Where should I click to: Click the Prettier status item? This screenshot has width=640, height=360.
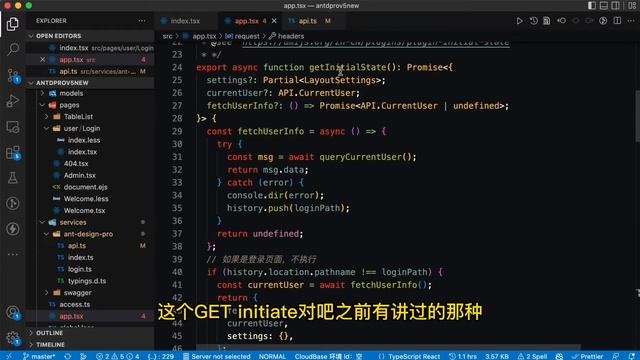587,356
